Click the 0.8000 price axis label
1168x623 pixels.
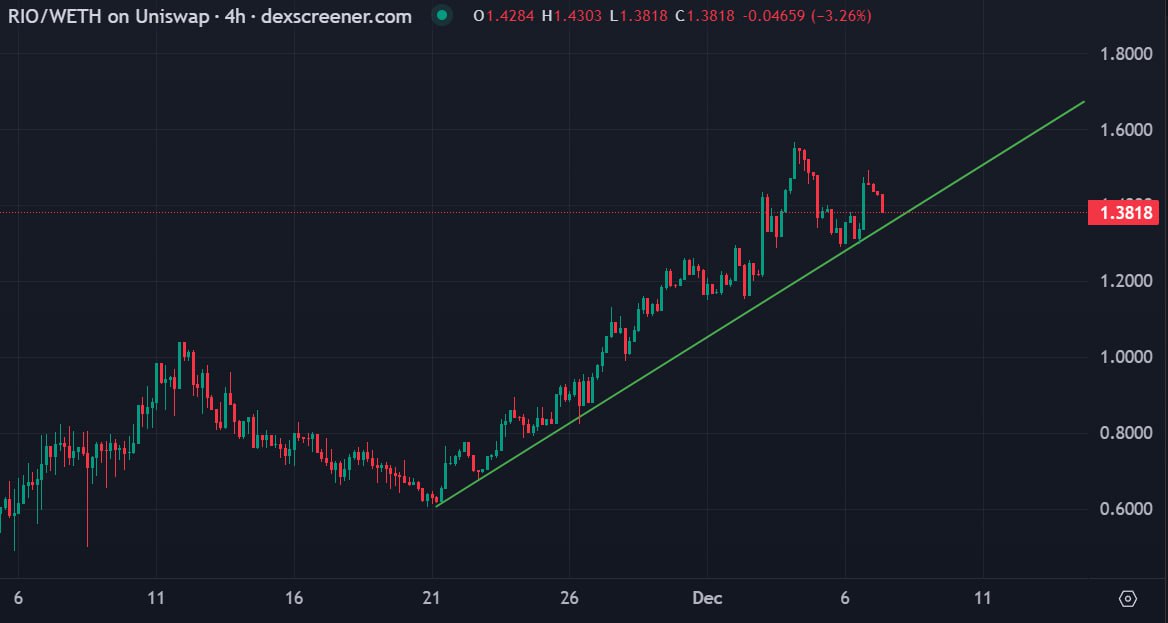click(x=1126, y=434)
